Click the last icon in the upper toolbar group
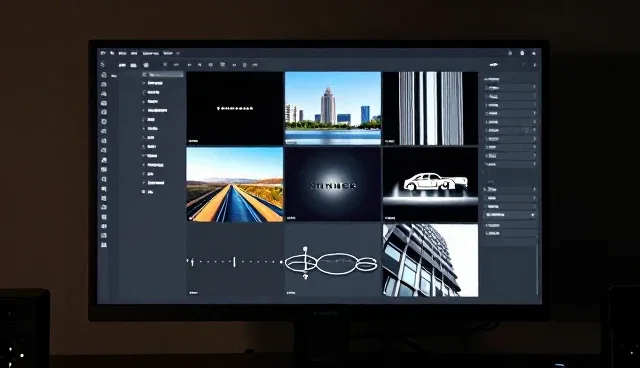 click(255, 65)
